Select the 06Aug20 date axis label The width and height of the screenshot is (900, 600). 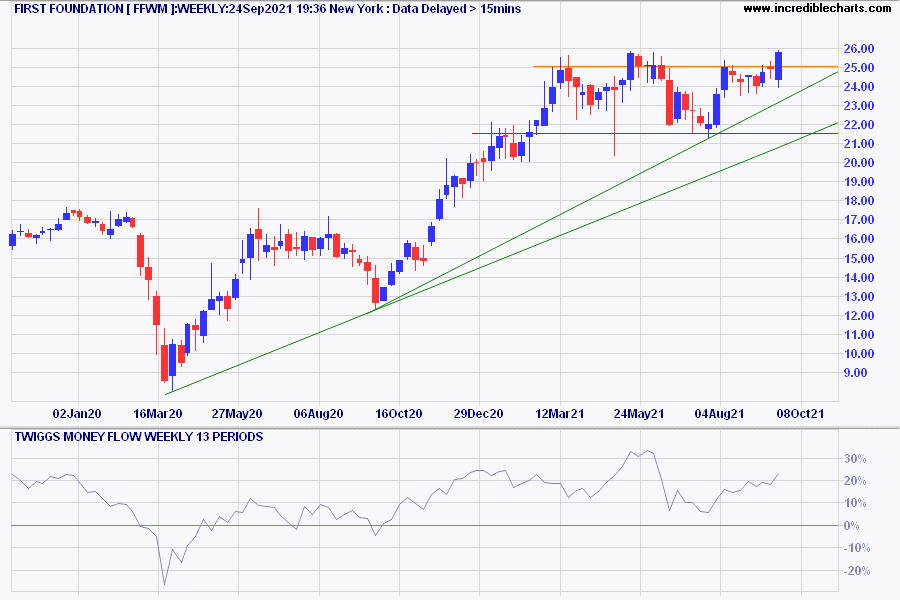pyautogui.click(x=318, y=414)
